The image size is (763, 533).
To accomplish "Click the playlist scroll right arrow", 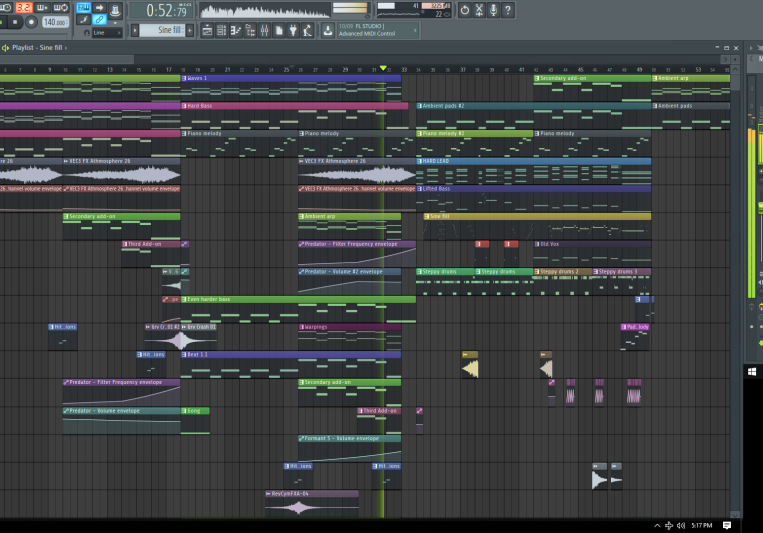I will (725, 59).
